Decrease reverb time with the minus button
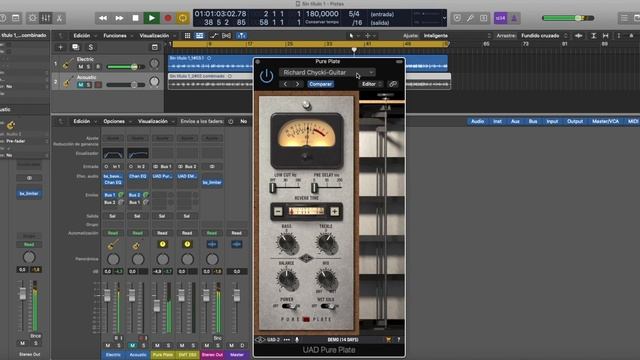Viewport: 640px width, 360px height. click(x=278, y=211)
